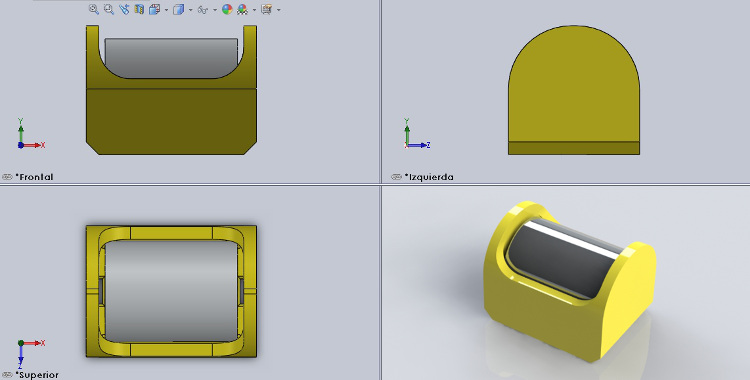Select the Zoom to Area tool
Screen dimensions: 750x380
[x=109, y=9]
